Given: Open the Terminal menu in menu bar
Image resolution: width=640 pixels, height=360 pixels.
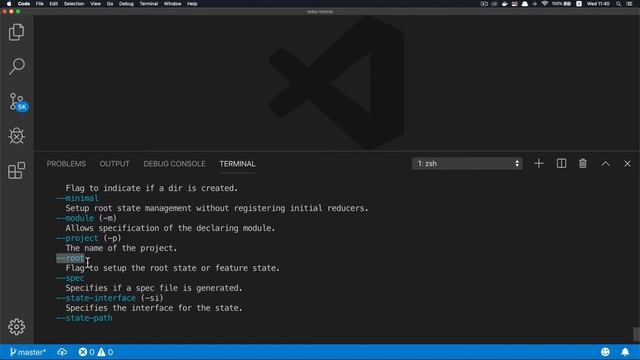Looking at the screenshot, I should (149, 4).
